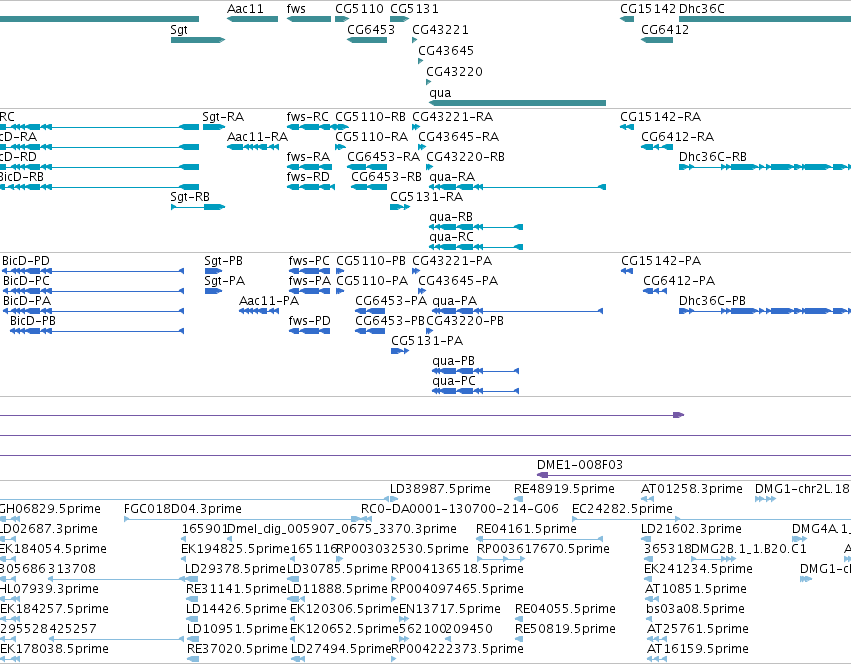
Task: Select the fws-RA transcript label
Action: click(308, 157)
